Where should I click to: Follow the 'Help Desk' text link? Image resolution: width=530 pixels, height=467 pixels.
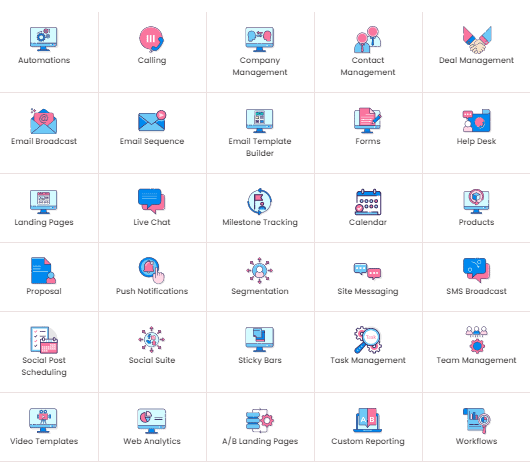(476, 142)
